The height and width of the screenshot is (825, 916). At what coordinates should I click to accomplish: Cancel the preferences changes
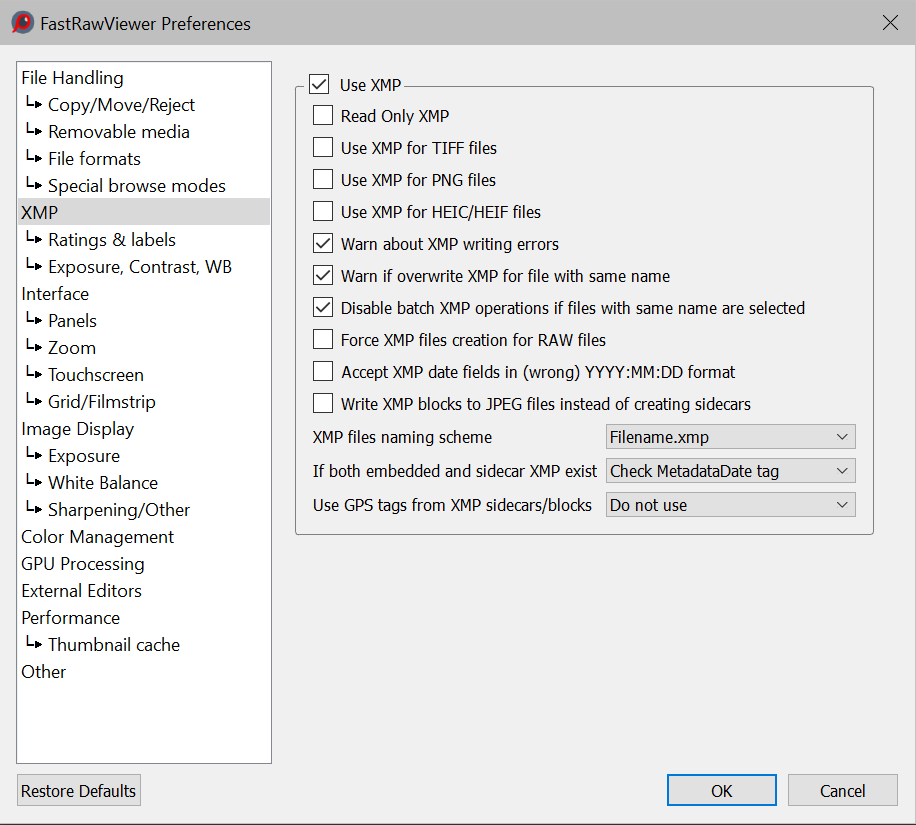[x=842, y=791]
